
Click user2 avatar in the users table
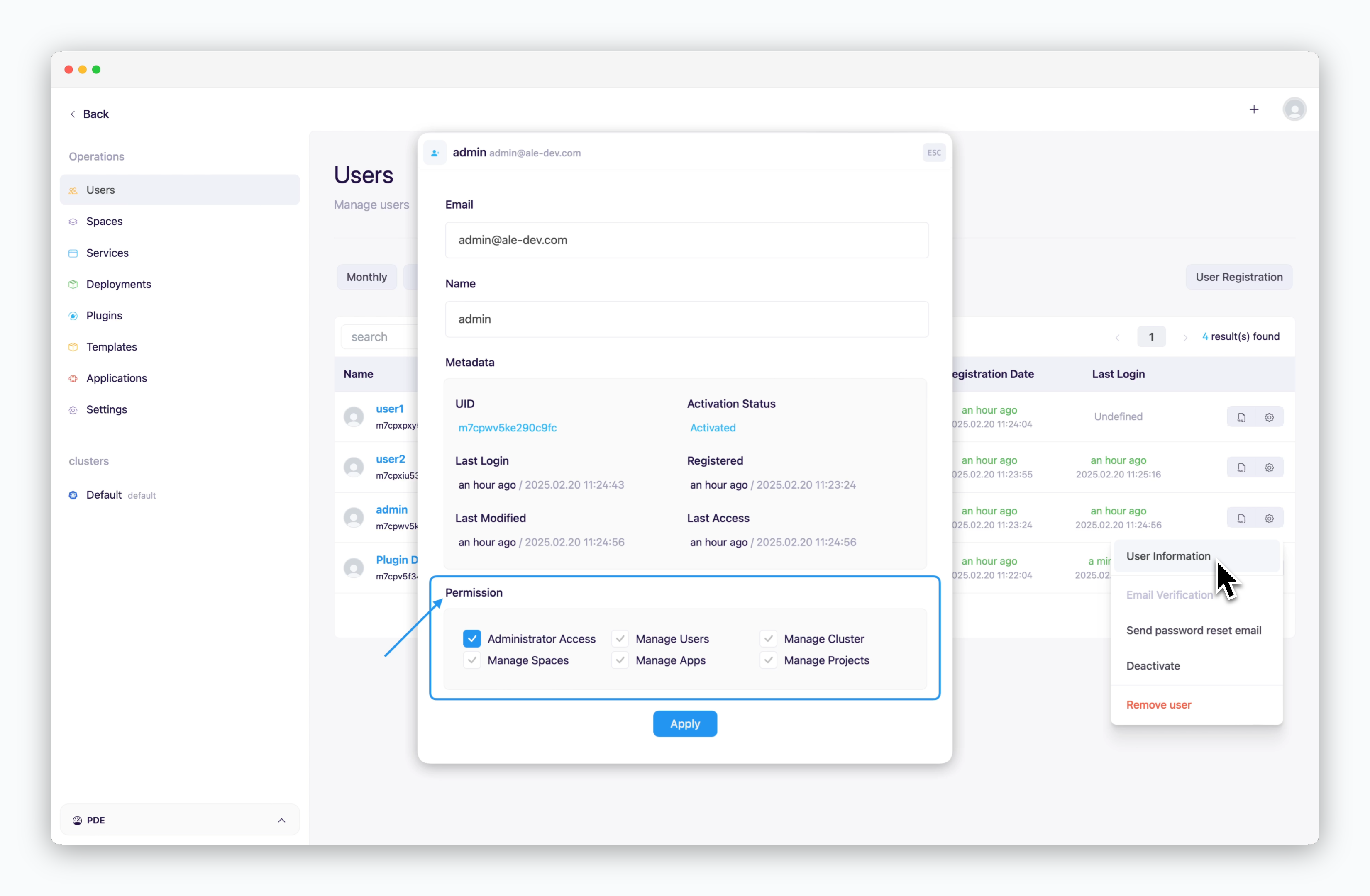tap(354, 467)
